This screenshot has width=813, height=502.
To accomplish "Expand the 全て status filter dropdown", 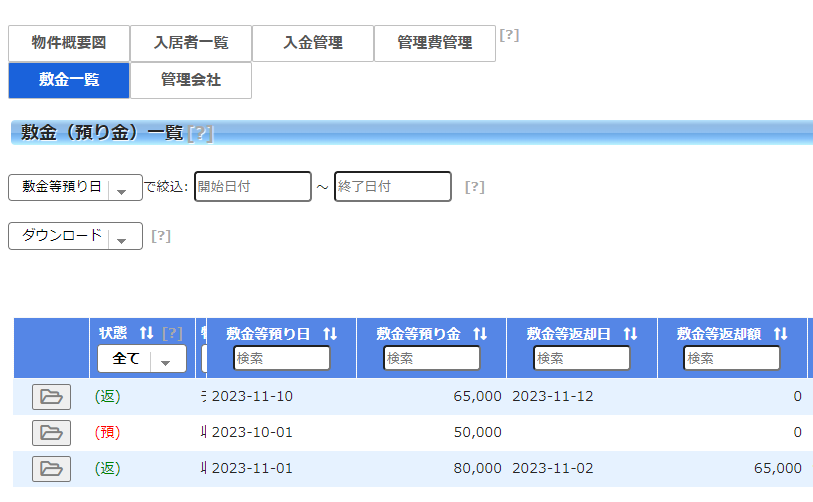I will coord(142,359).
